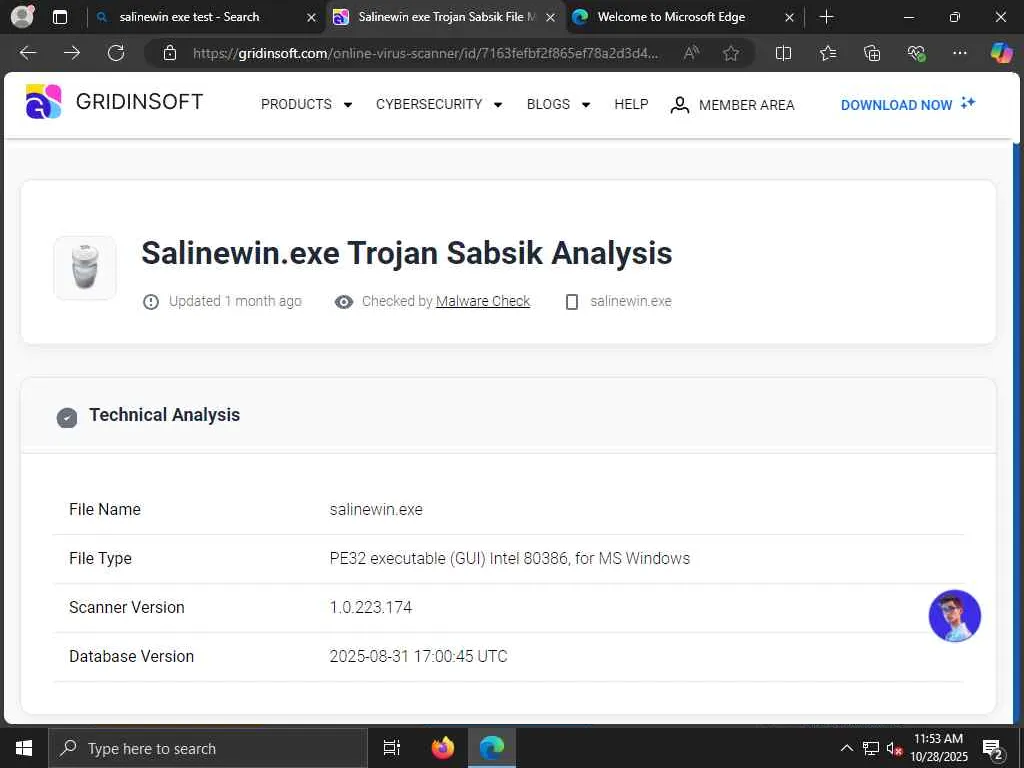Screen dimensions: 1024x768
Task: Open the notifications center icon
Action: [x=993, y=749]
